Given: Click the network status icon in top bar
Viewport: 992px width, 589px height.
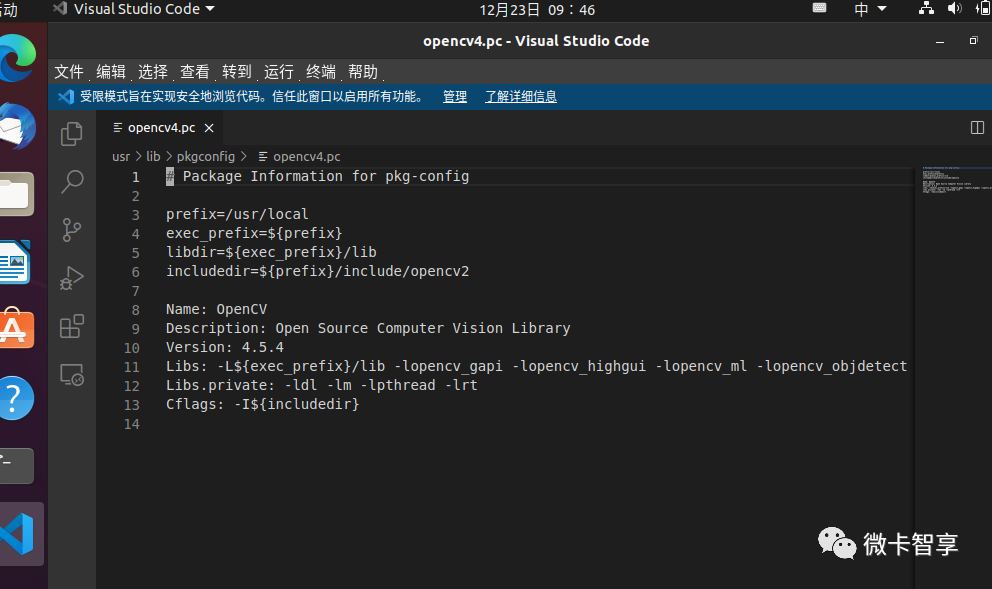Looking at the screenshot, I should coord(926,8).
